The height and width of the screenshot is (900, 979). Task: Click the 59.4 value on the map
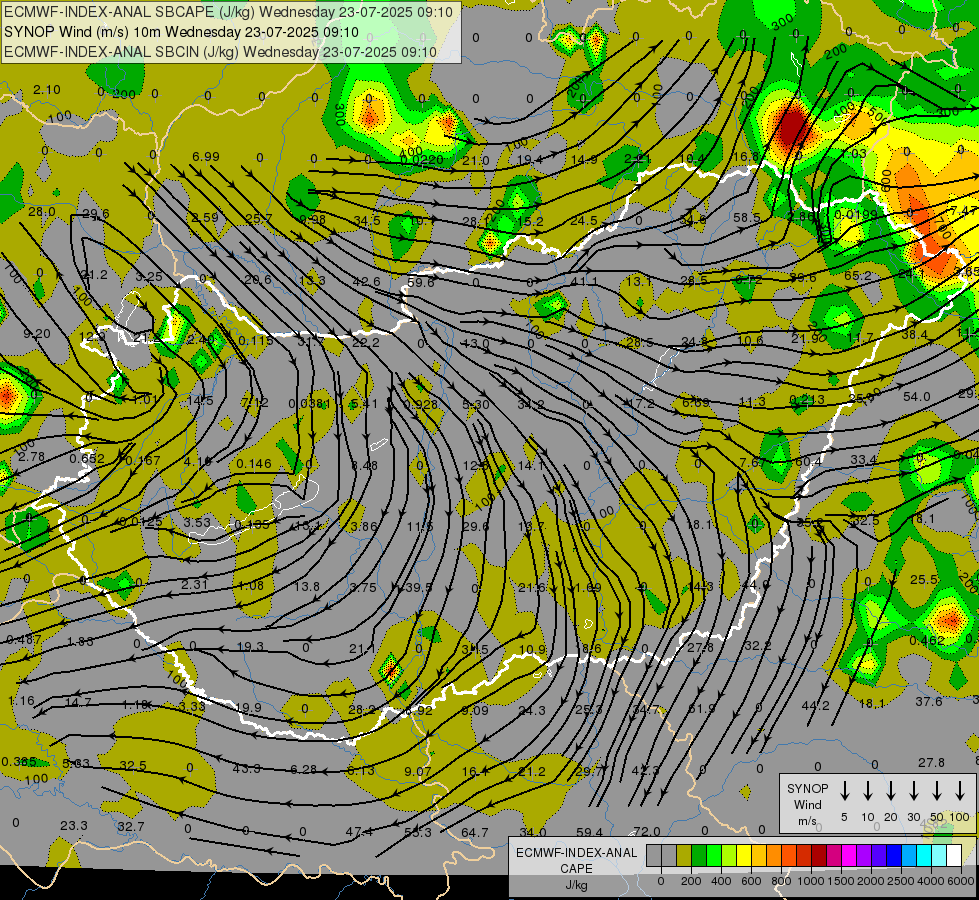click(x=589, y=832)
